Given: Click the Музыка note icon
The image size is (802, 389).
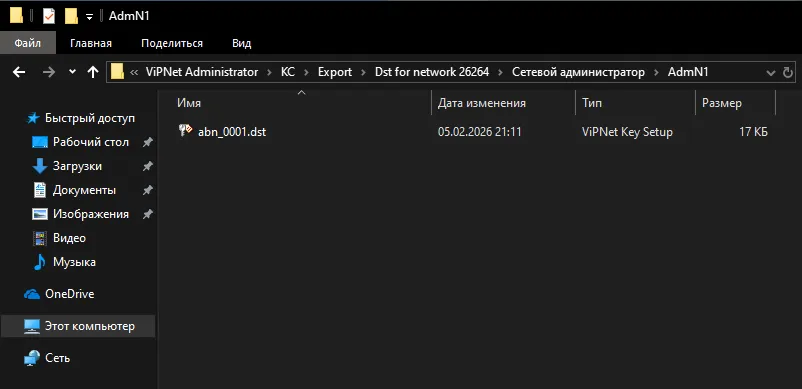Looking at the screenshot, I should (x=39, y=262).
